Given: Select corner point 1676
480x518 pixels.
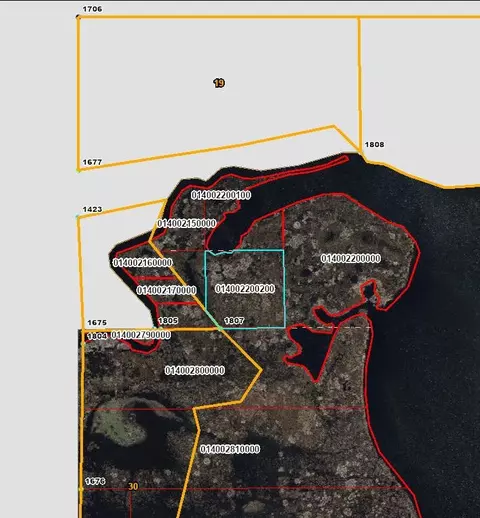Looking at the screenshot, I should (95, 481).
